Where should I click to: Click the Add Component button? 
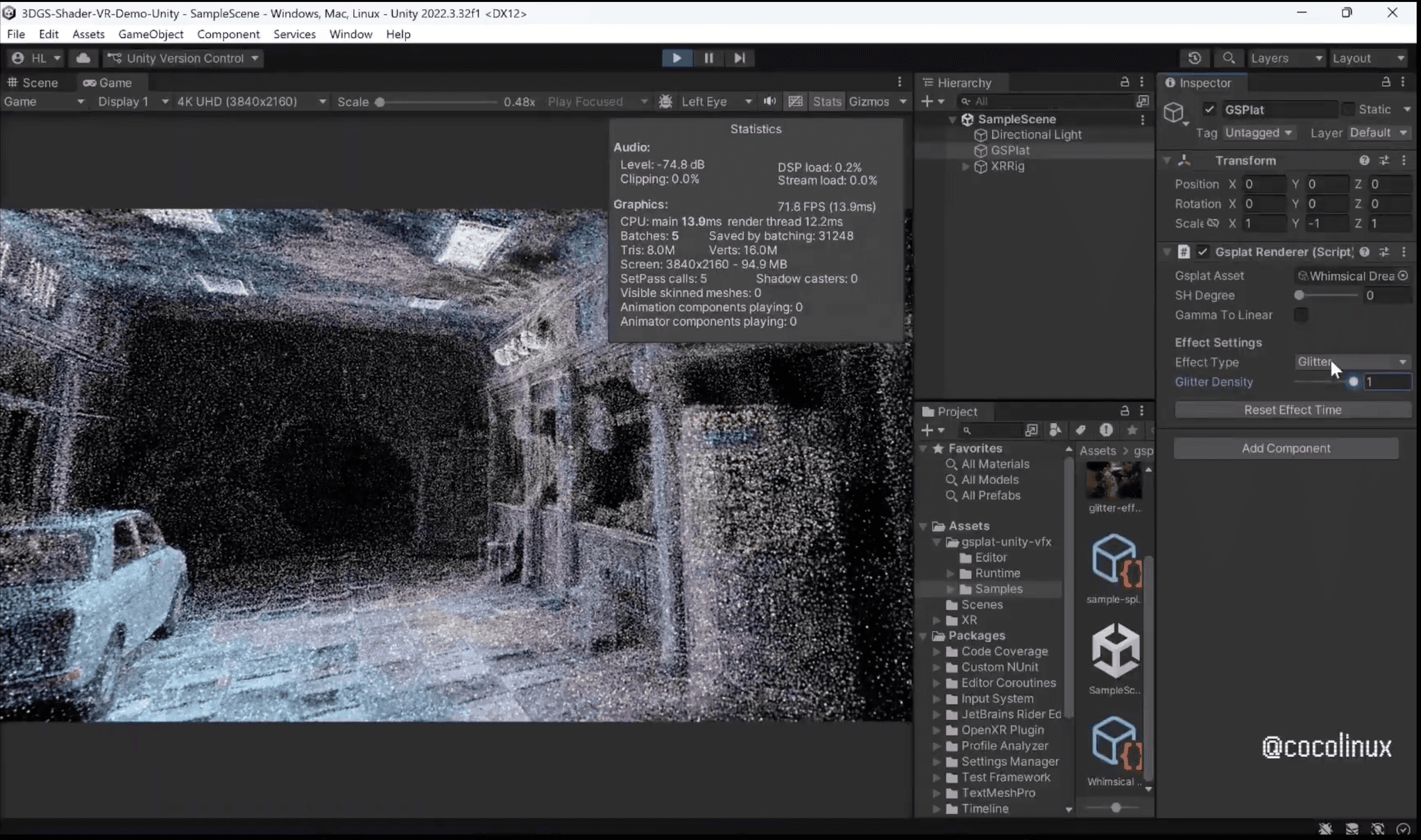click(1286, 448)
